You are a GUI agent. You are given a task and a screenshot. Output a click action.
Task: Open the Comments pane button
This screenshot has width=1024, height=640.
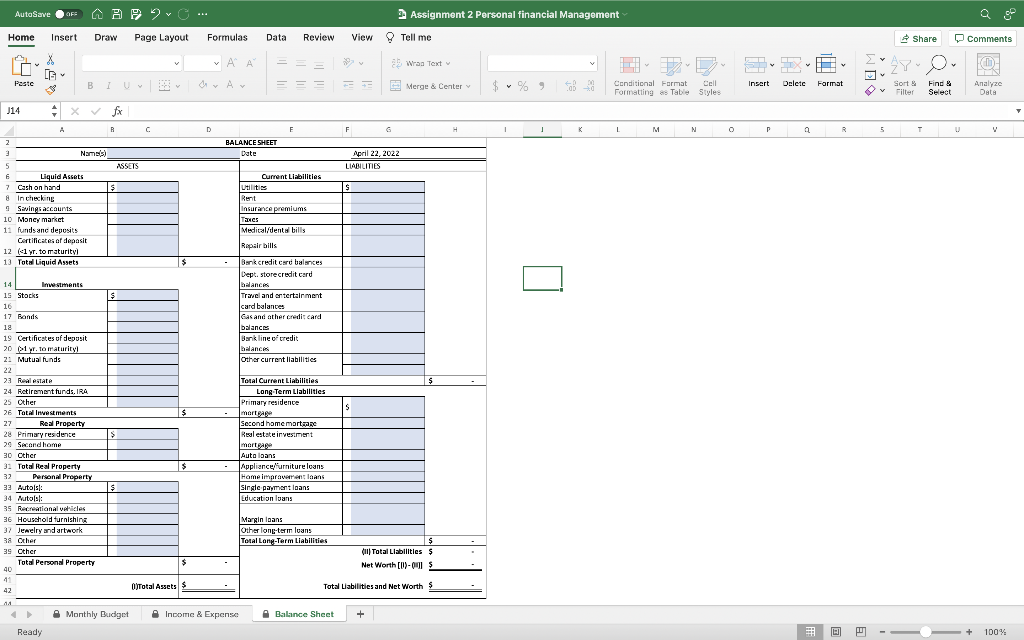pos(983,39)
